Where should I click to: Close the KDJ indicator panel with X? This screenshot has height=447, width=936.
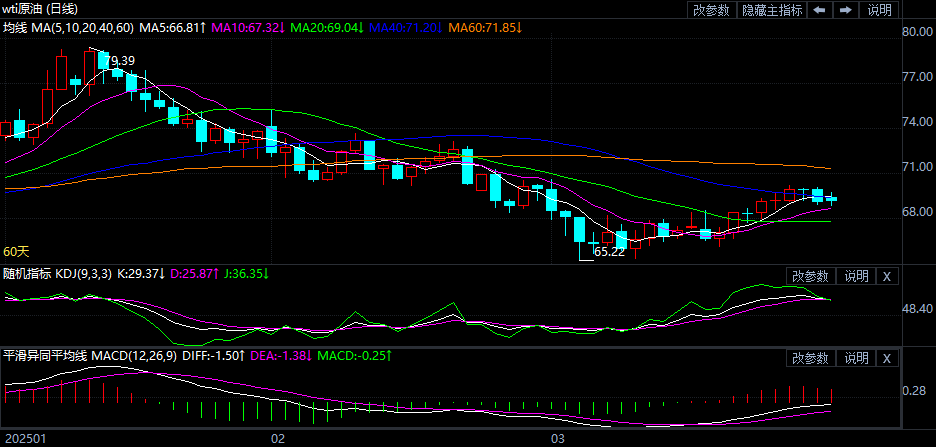(886, 276)
